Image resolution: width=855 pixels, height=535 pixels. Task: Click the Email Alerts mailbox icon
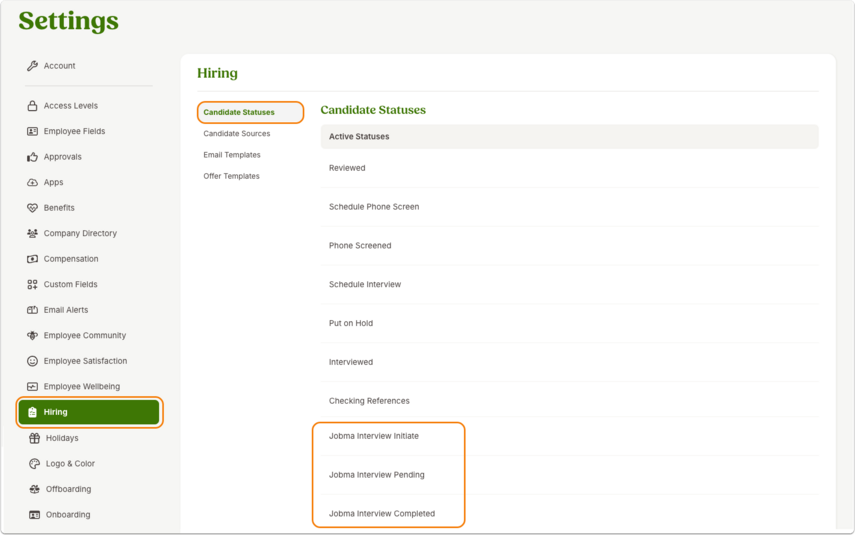pyautogui.click(x=32, y=310)
